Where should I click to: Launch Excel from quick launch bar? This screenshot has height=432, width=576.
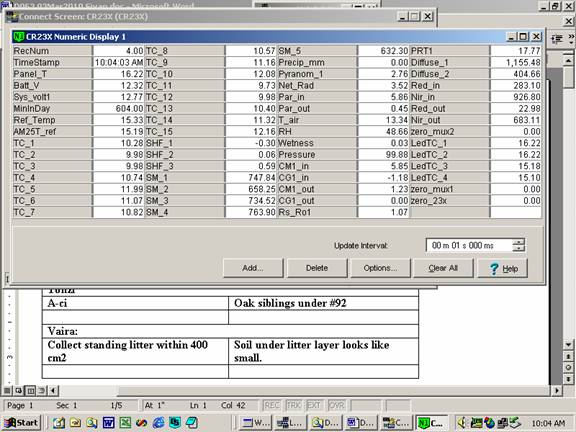125,422
